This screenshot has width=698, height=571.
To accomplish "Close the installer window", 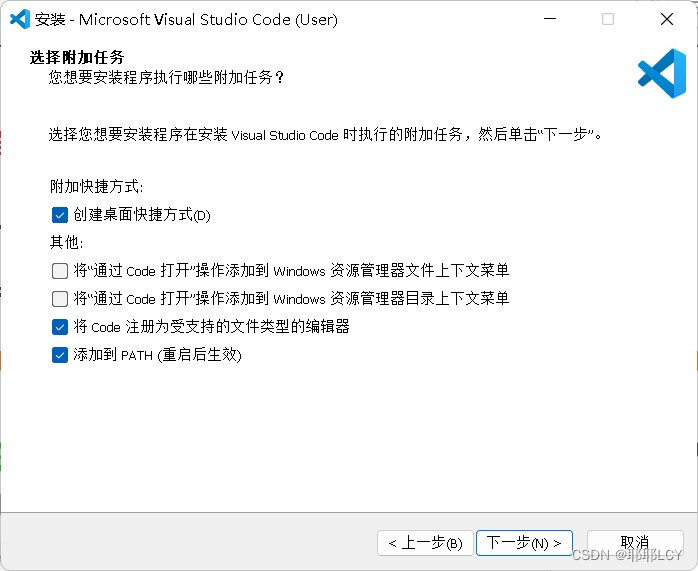I will point(667,19).
